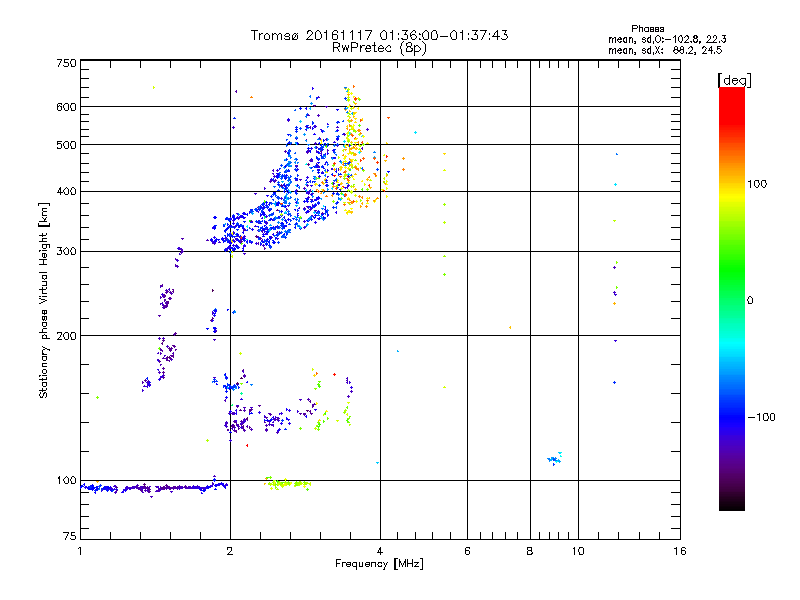Image resolution: width=800 pixels, height=600 pixels.
Task: Click the black bottom of the colorbar
Action: [732, 503]
